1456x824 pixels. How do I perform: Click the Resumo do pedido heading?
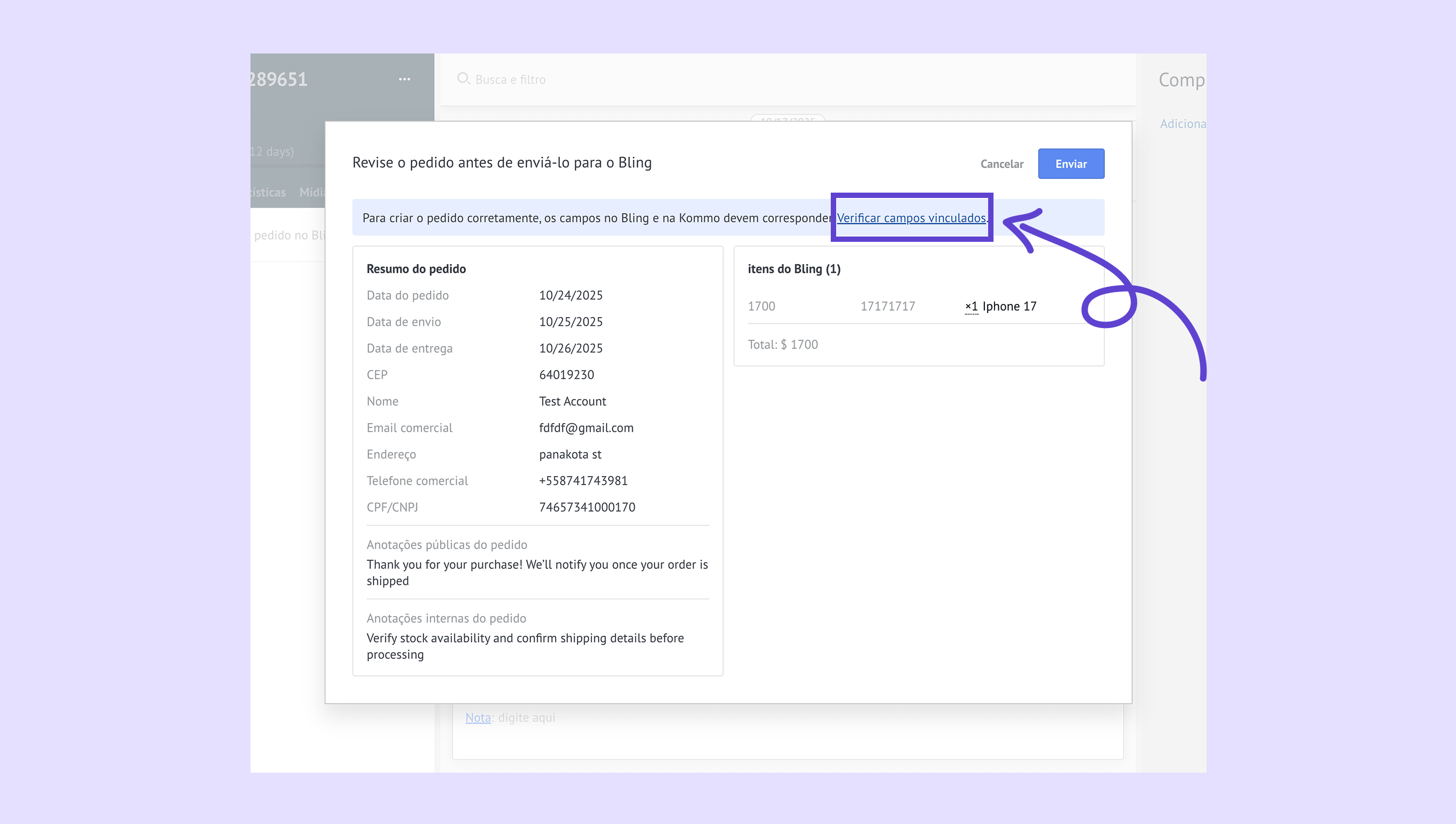pos(415,269)
